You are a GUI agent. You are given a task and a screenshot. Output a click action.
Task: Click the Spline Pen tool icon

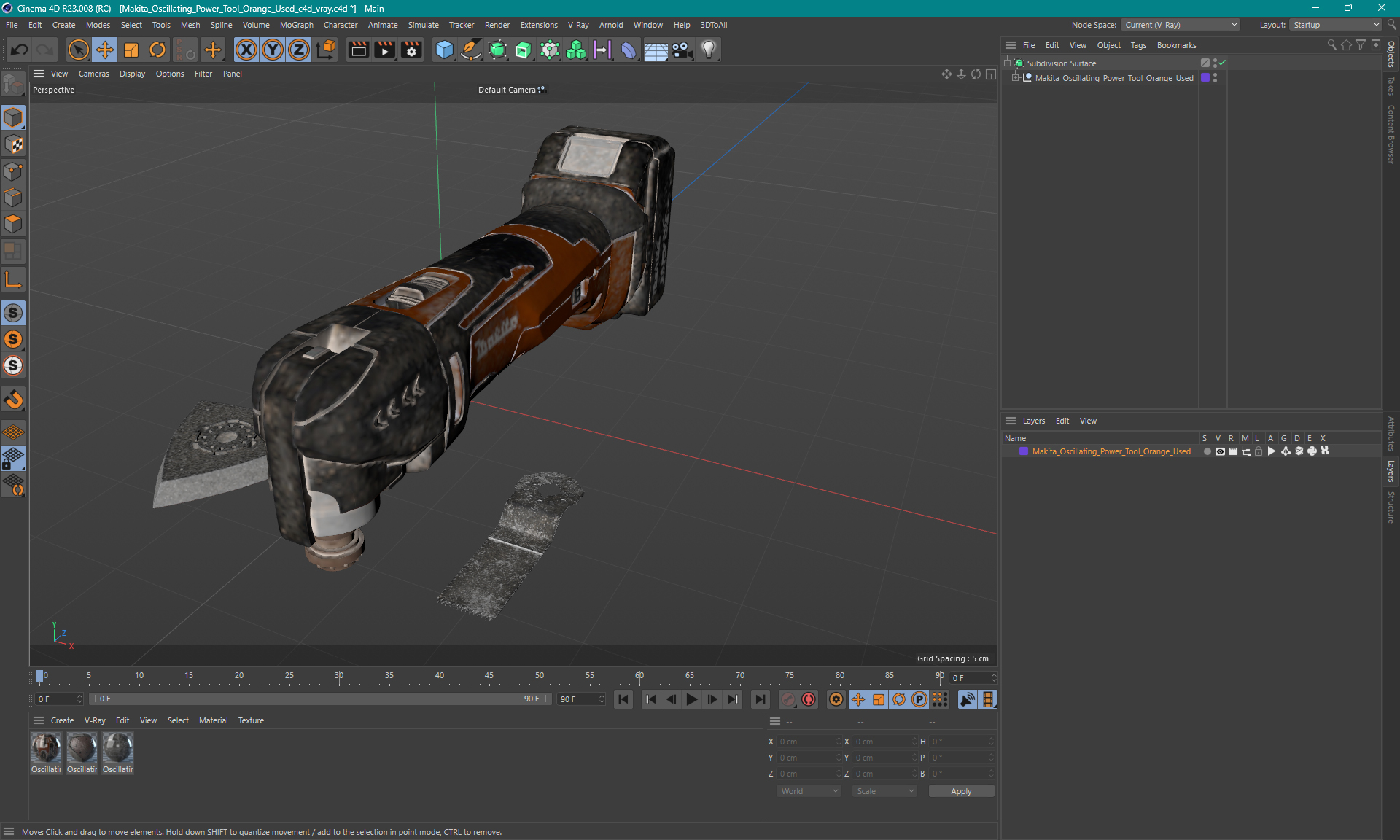[x=471, y=50]
